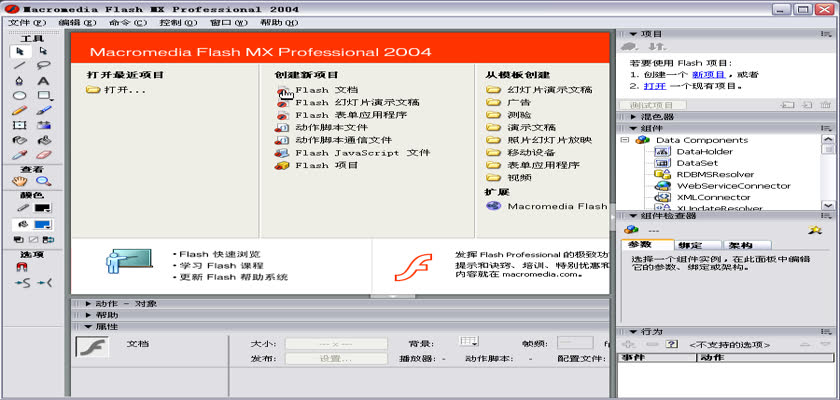
Task: Select the Fill Transform tool
Action: (x=43, y=125)
